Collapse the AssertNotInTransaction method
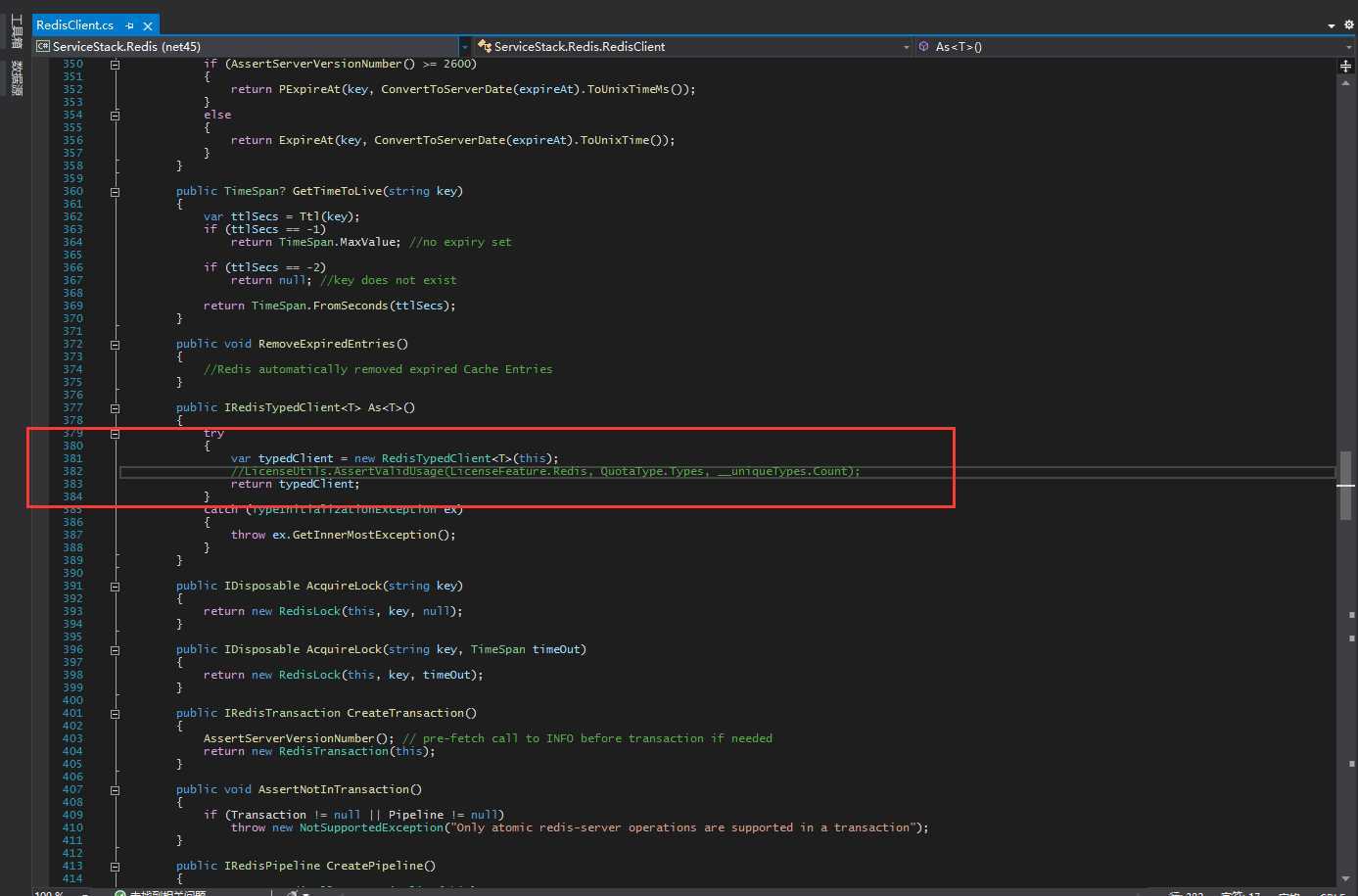 [115, 790]
